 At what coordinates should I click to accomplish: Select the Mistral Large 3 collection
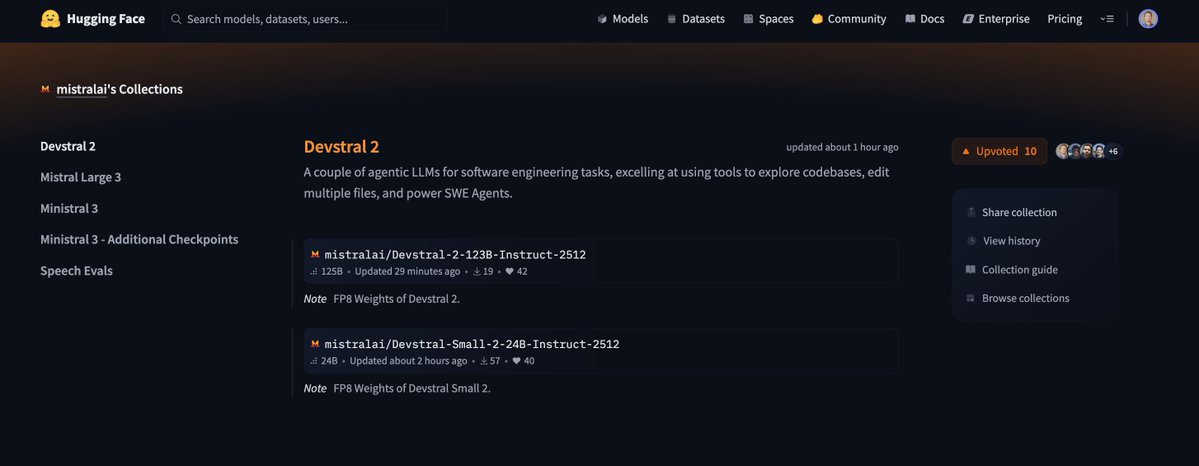click(x=80, y=177)
